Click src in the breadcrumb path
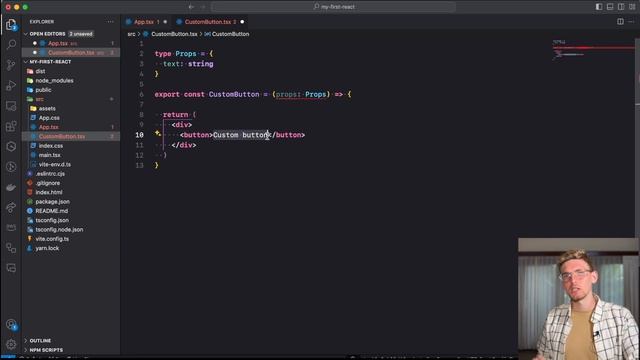The height and width of the screenshot is (360, 640). [131, 34]
